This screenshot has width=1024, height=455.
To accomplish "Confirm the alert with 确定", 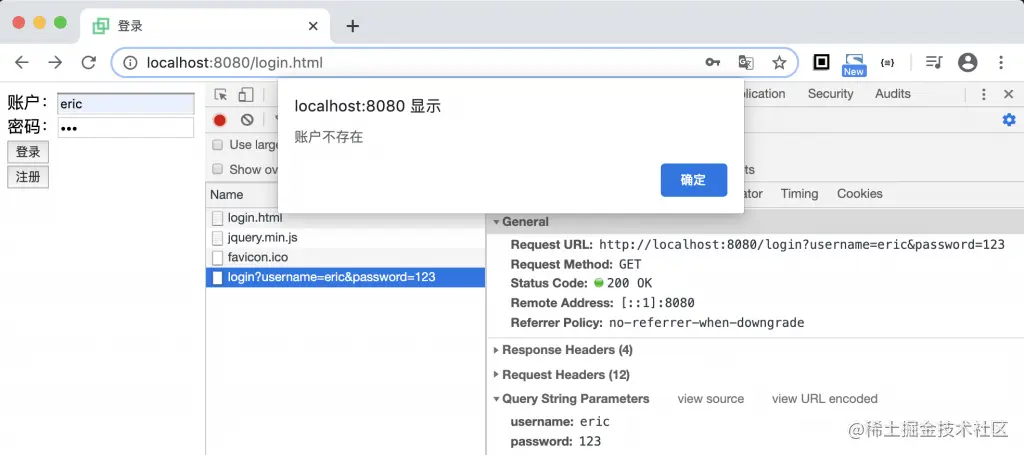I will point(694,180).
